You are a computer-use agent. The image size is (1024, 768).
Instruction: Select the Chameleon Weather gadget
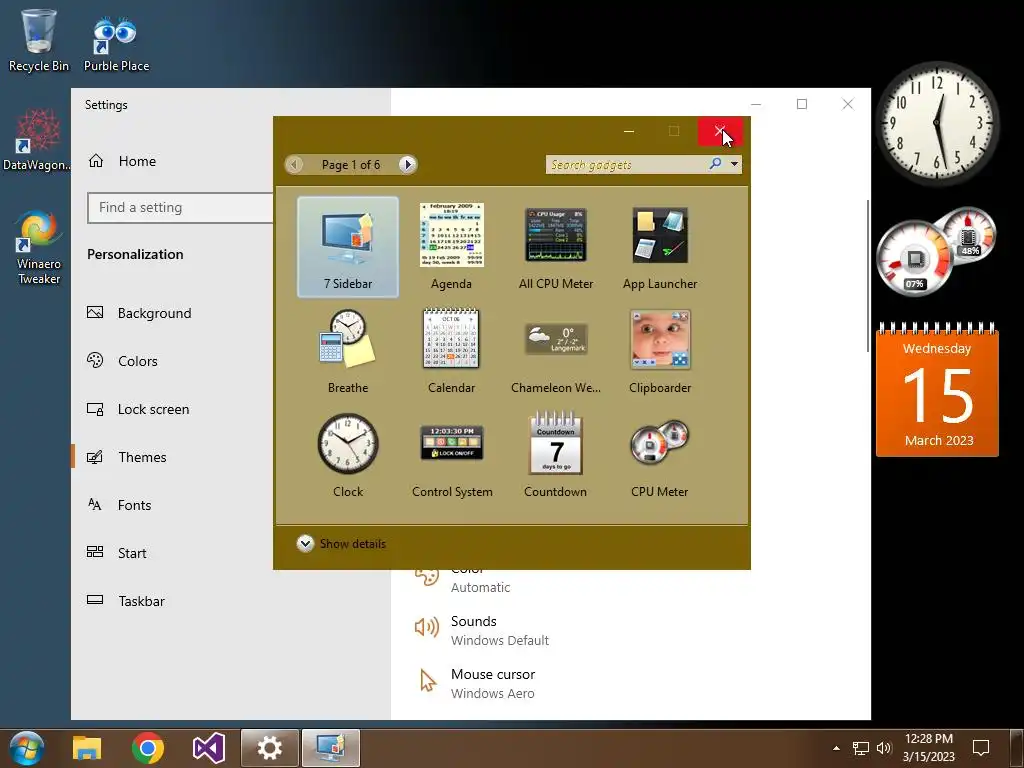[x=556, y=351]
